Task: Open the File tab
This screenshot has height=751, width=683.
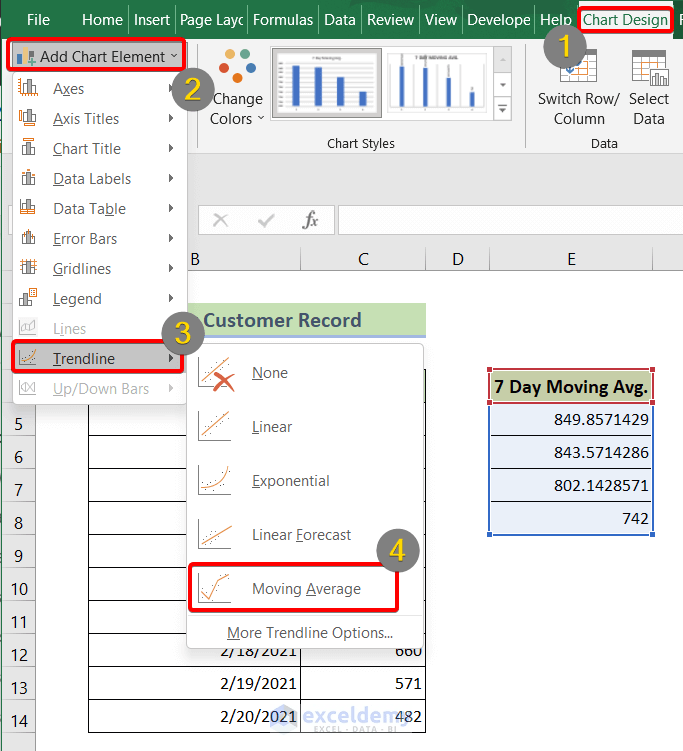Action: (38, 20)
